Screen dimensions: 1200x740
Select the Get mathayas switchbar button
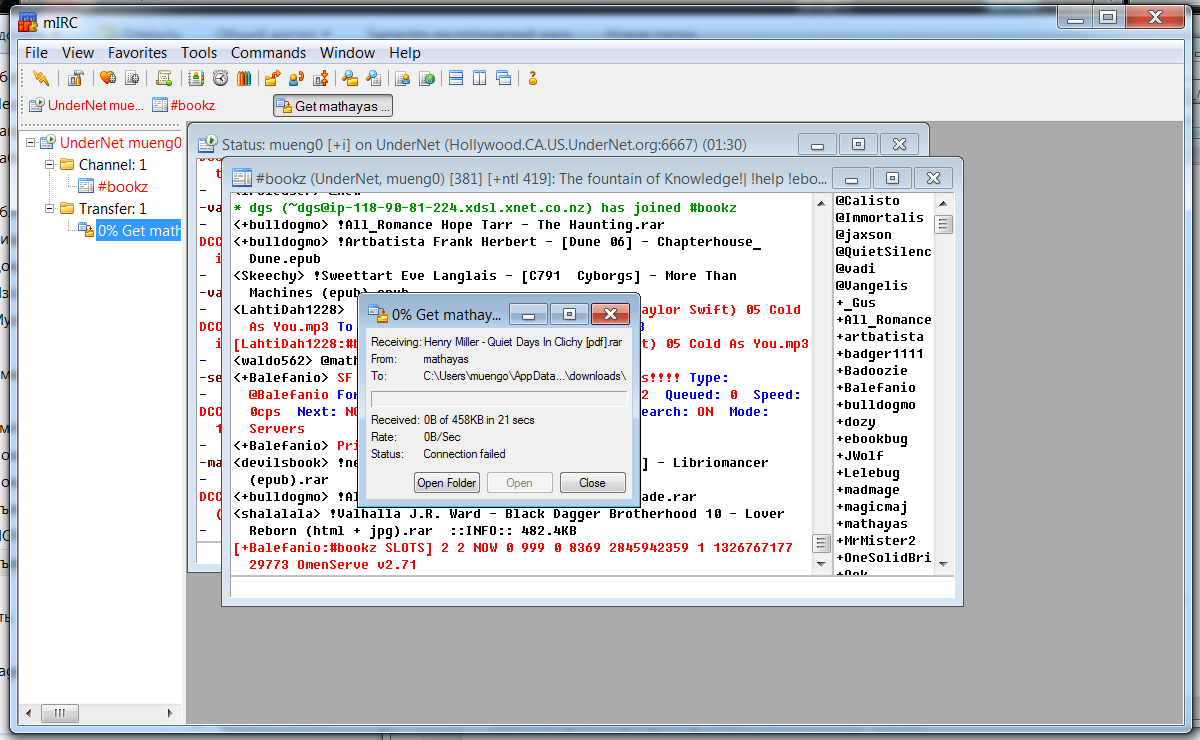coord(333,106)
